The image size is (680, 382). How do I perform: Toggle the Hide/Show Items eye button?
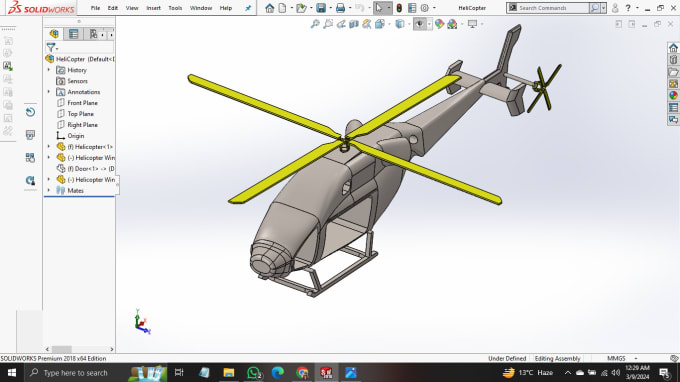tap(419, 24)
